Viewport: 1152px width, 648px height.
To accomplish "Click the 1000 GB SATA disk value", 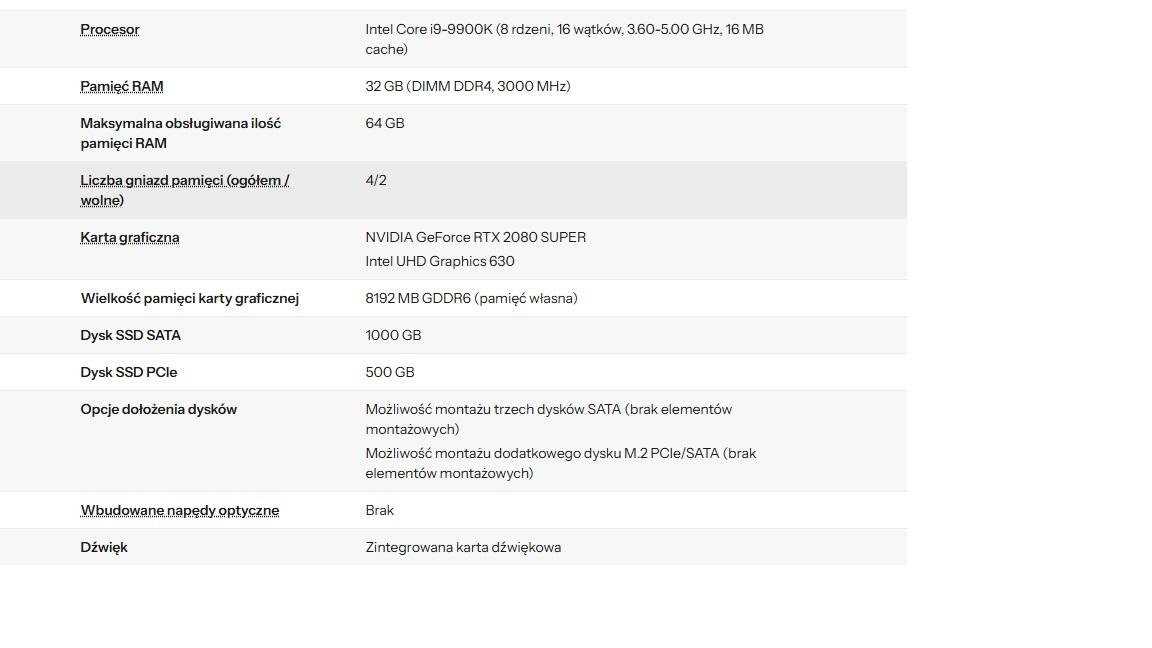I will pos(393,335).
